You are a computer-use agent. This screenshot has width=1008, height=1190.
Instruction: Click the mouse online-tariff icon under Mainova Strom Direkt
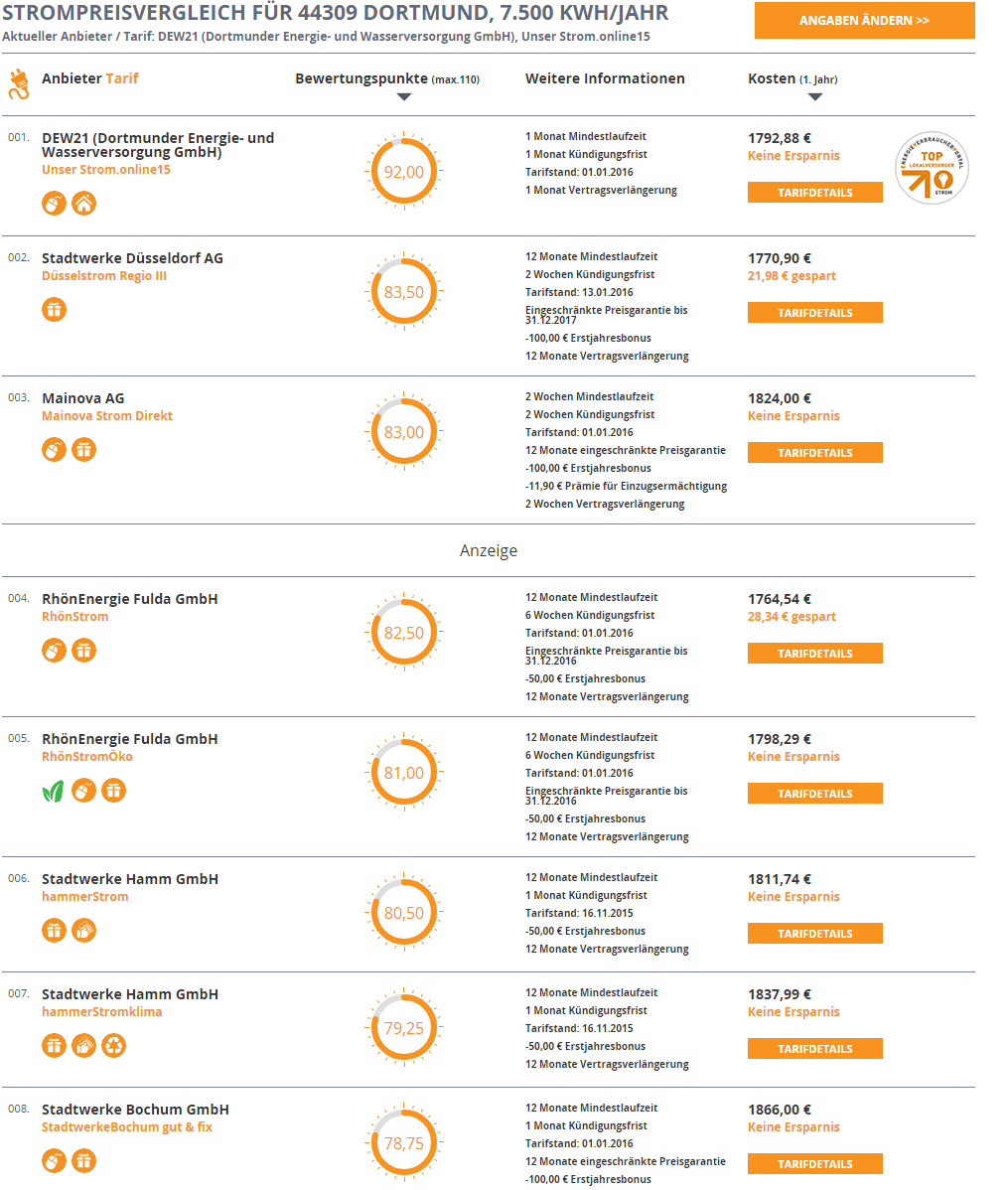tap(54, 450)
